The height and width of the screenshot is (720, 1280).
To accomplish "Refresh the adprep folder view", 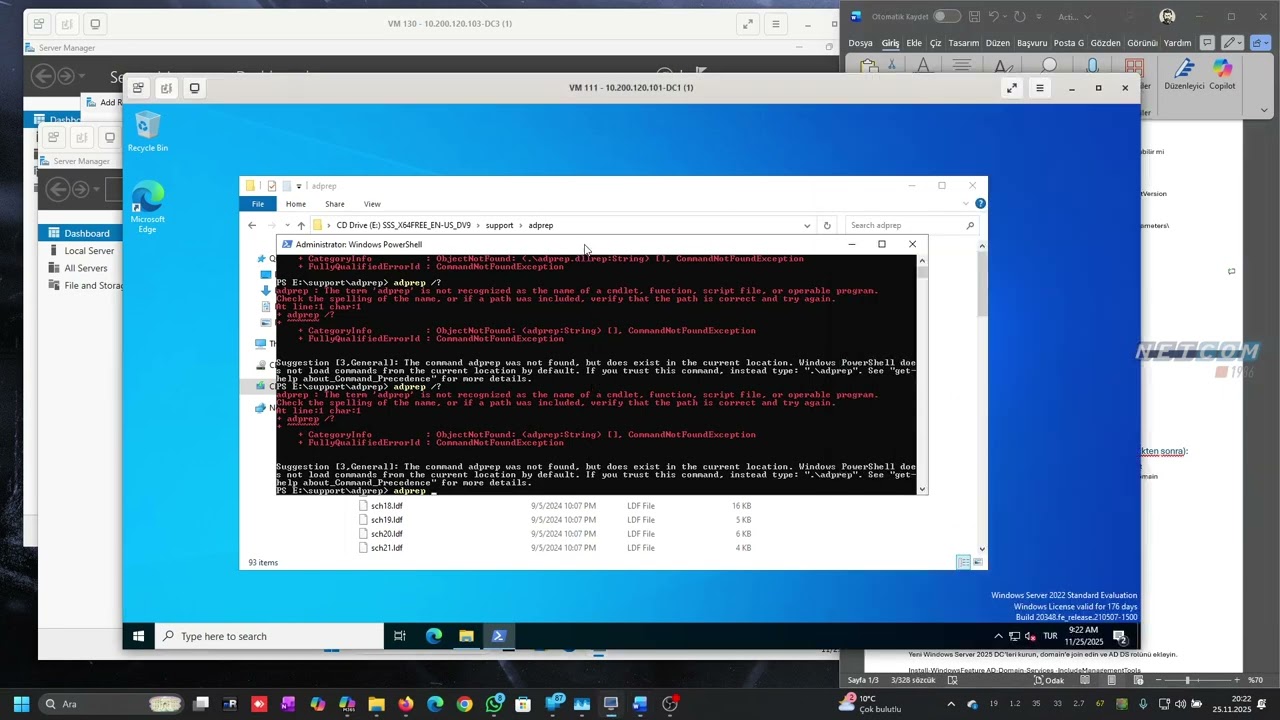I will (827, 225).
